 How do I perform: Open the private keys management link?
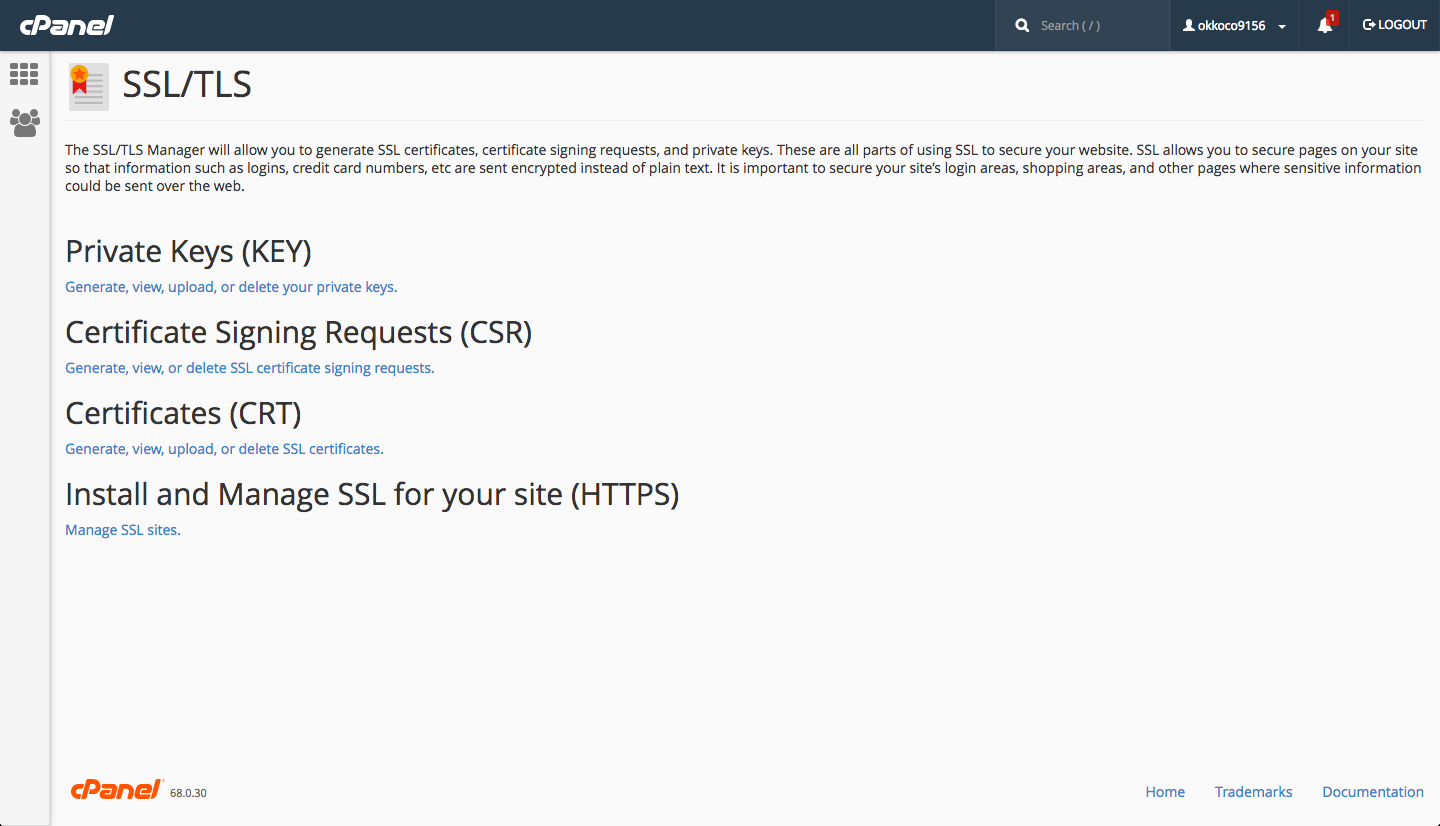coord(231,287)
